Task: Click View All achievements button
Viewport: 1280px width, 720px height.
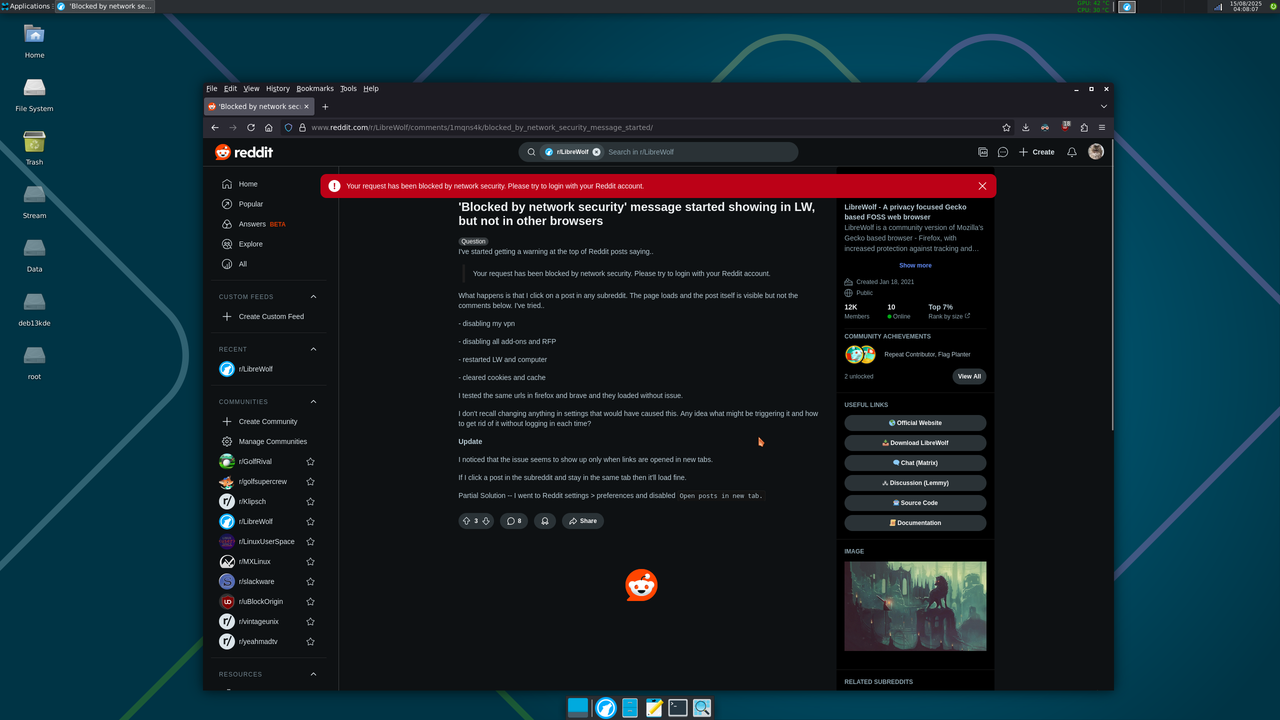Action: pos(969,377)
